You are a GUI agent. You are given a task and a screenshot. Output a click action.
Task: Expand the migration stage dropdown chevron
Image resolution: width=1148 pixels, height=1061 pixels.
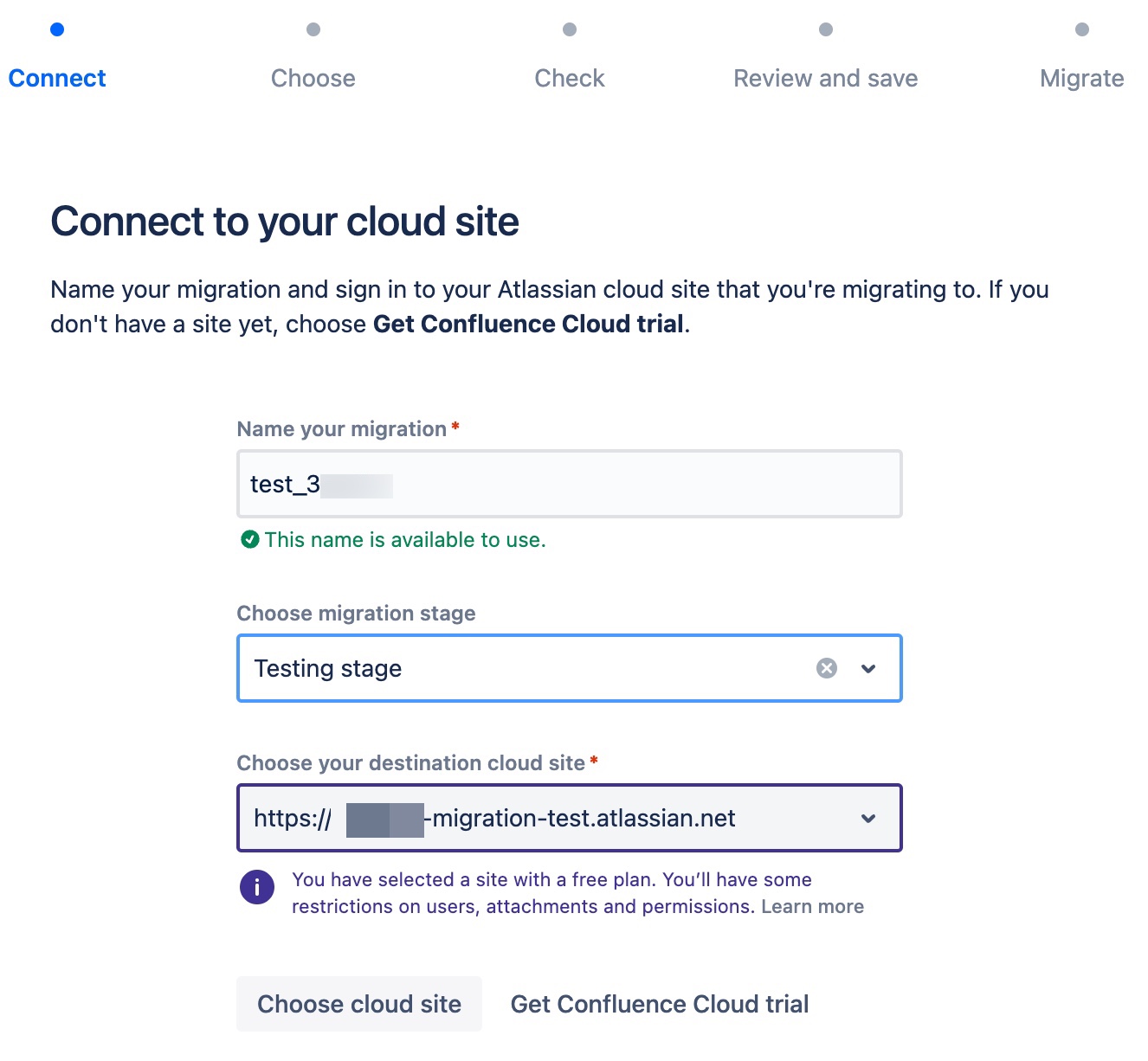point(868,668)
